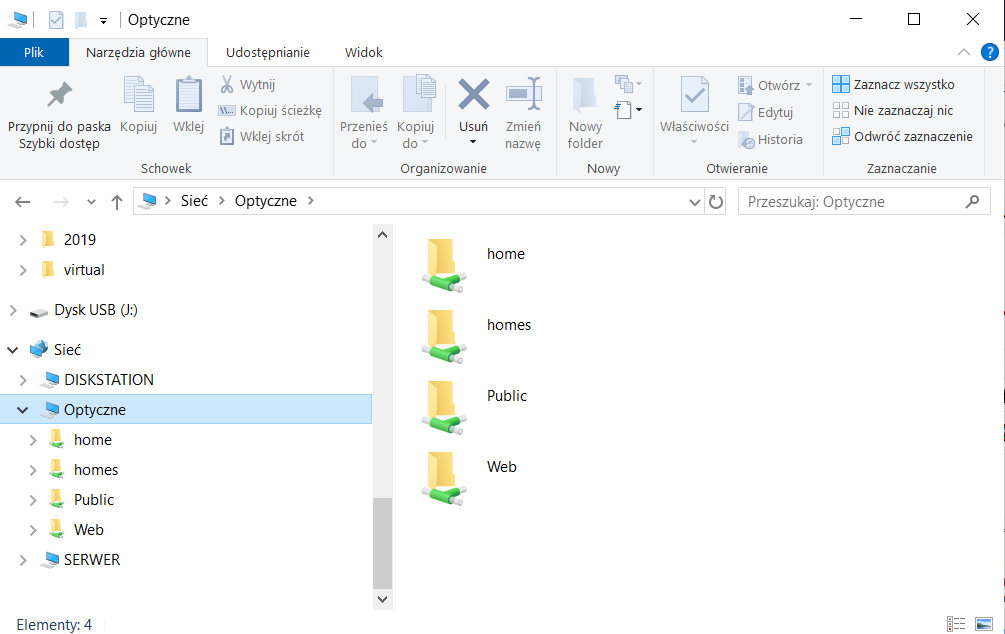This screenshot has height=634, width=1005.
Task: Open the easy access ribbon icon
Action: pyautogui.click(x=628, y=110)
